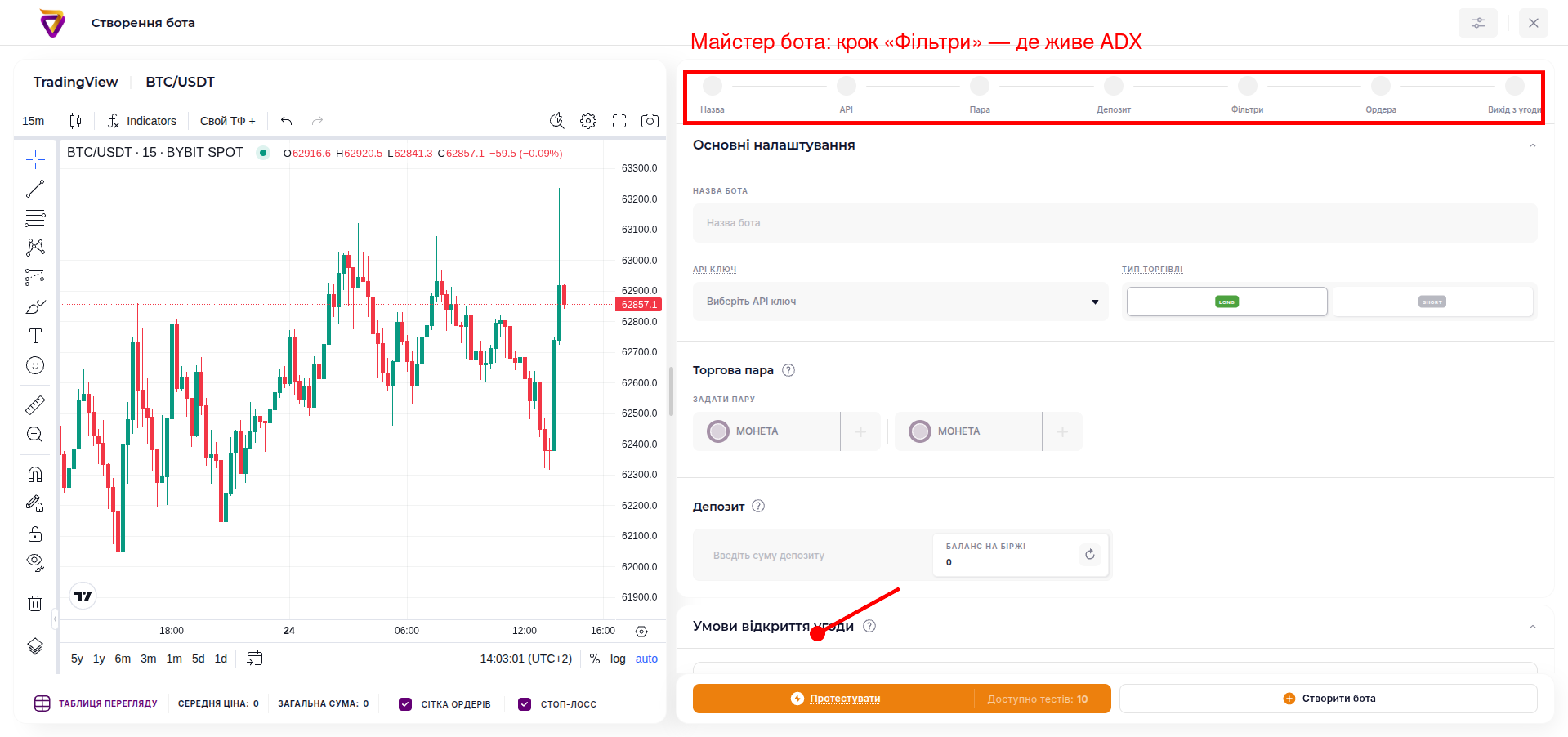This screenshot has height=737, width=1568.
Task: Click the Назва бота input field
Action: coord(1115,223)
